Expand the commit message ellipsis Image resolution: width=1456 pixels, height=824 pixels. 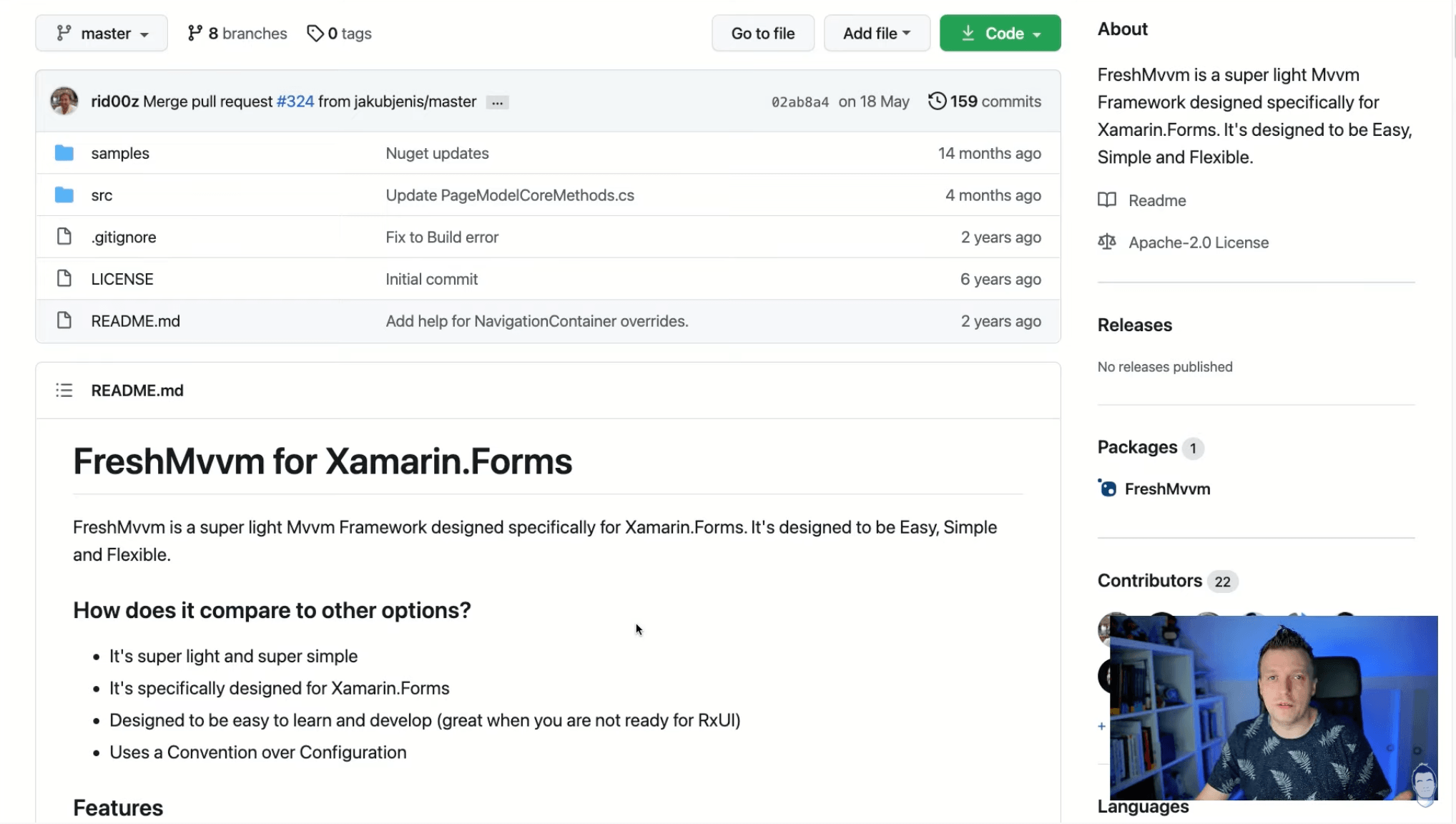click(497, 102)
